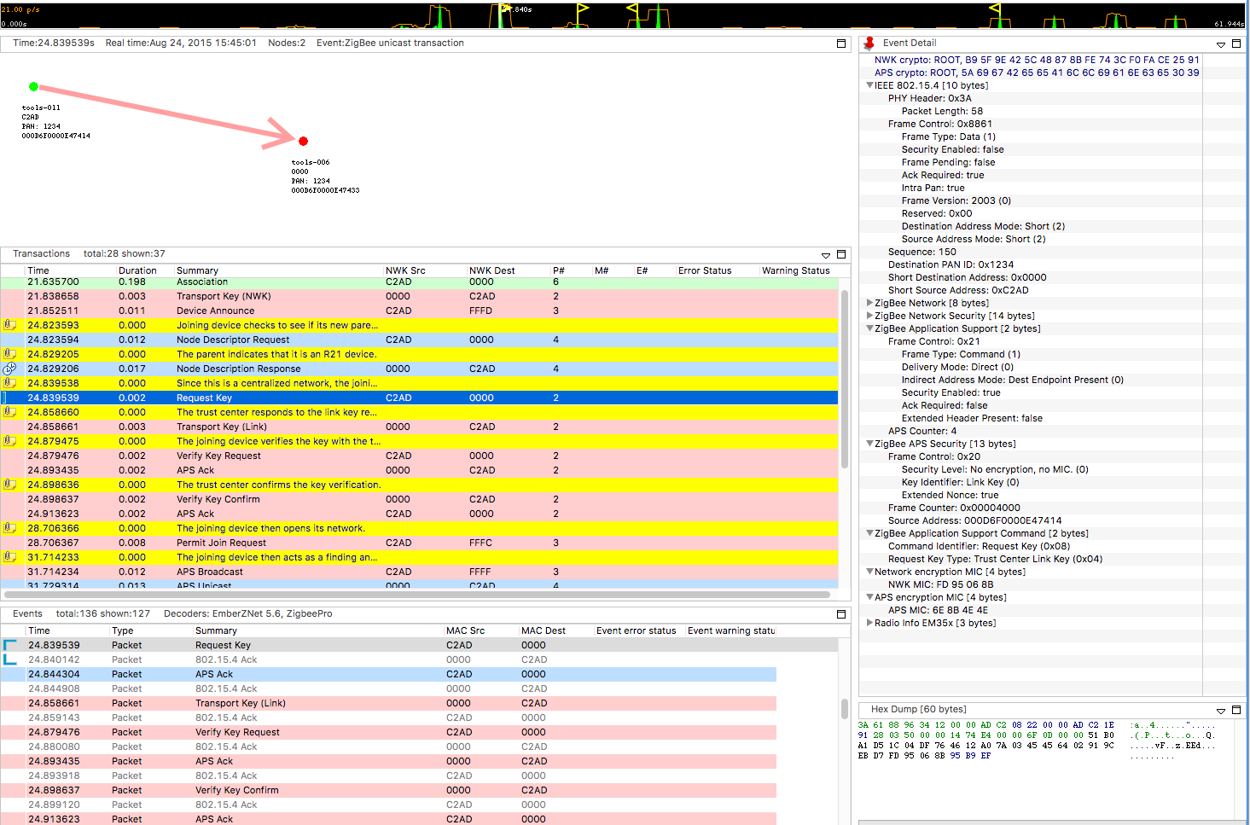Image resolution: width=1250 pixels, height=825 pixels.
Task: Expand ZigBee Network Security [14 bytes]
Action: [x=870, y=316]
